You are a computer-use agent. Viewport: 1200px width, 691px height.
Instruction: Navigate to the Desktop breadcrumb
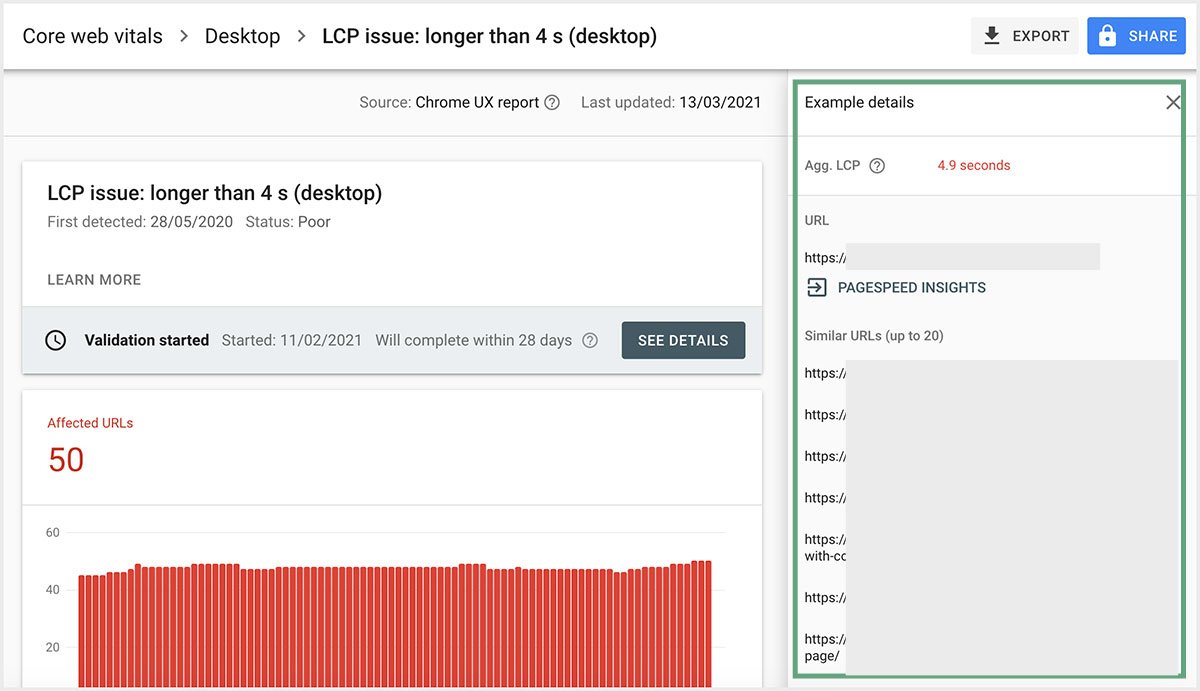coord(242,36)
